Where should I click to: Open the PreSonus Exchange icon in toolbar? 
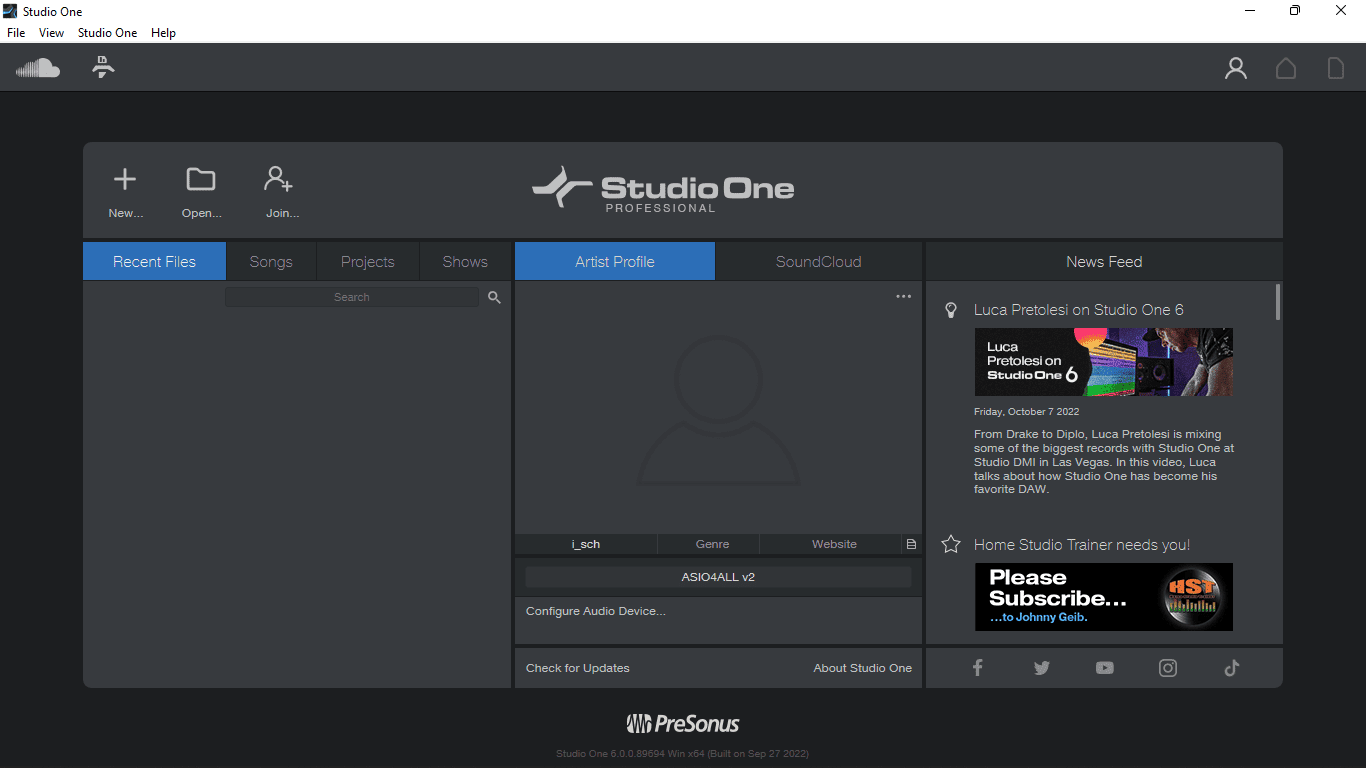pyautogui.click(x=103, y=68)
